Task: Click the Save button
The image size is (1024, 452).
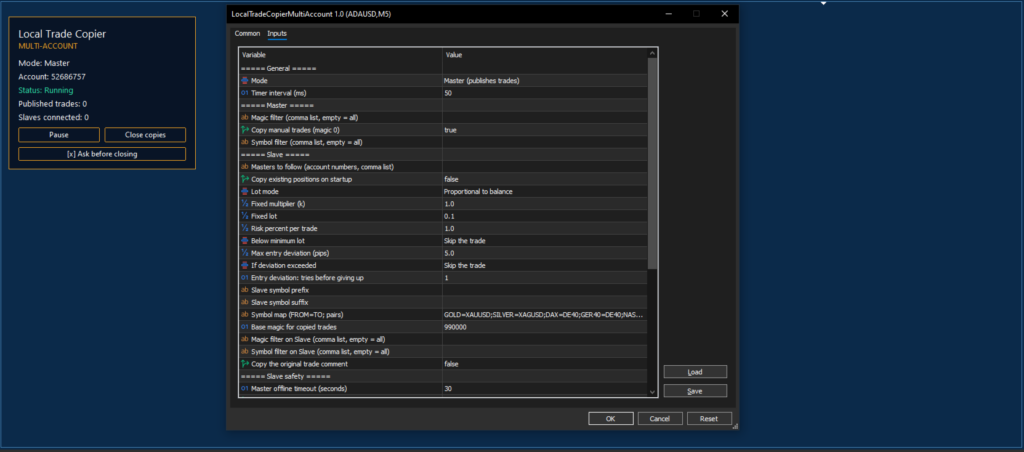Action: (695, 391)
